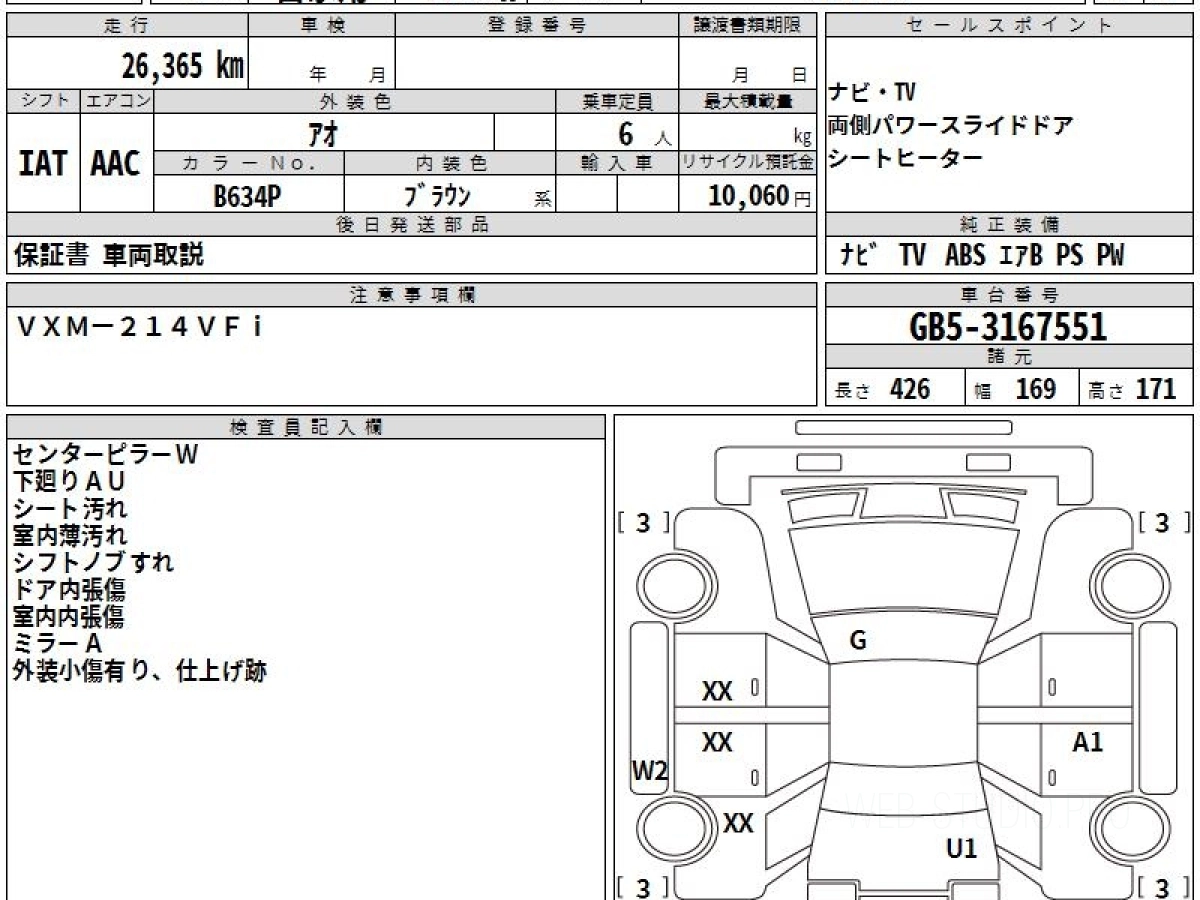This screenshot has height=900, width=1200.
Task: Click the 乗車定員 header
Action: [x=617, y=101]
